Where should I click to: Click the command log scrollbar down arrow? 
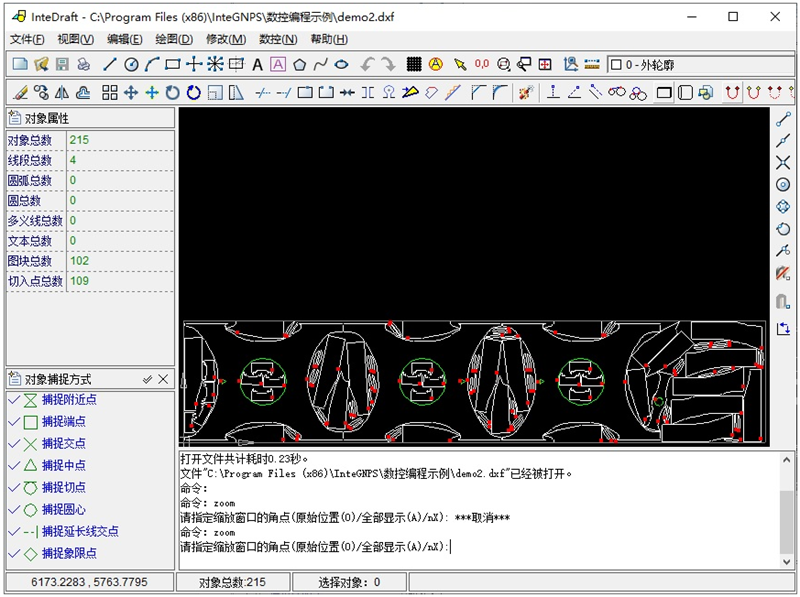click(x=787, y=561)
